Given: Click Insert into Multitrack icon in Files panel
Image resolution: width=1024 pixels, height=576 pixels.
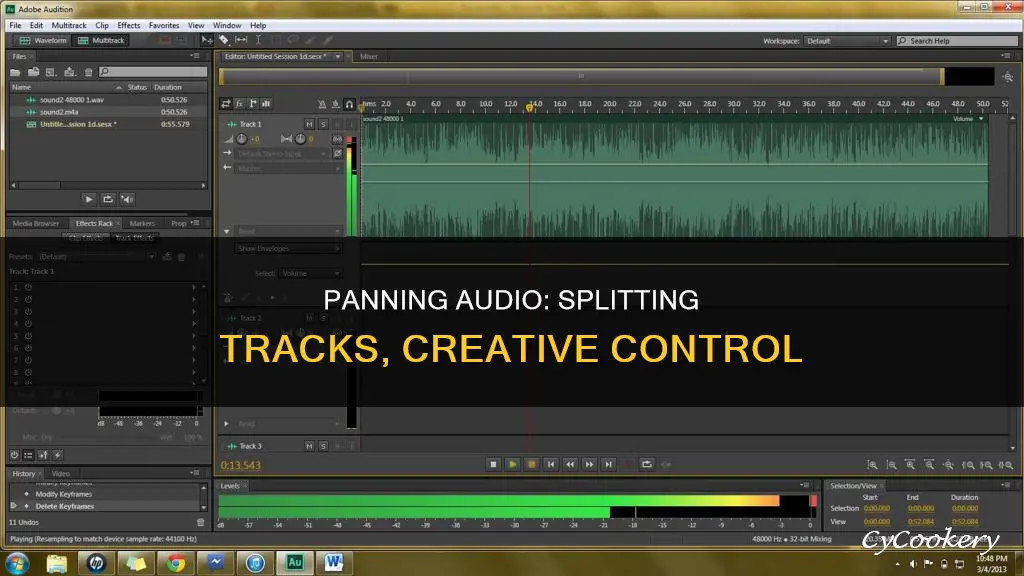Looking at the screenshot, I should (70, 72).
